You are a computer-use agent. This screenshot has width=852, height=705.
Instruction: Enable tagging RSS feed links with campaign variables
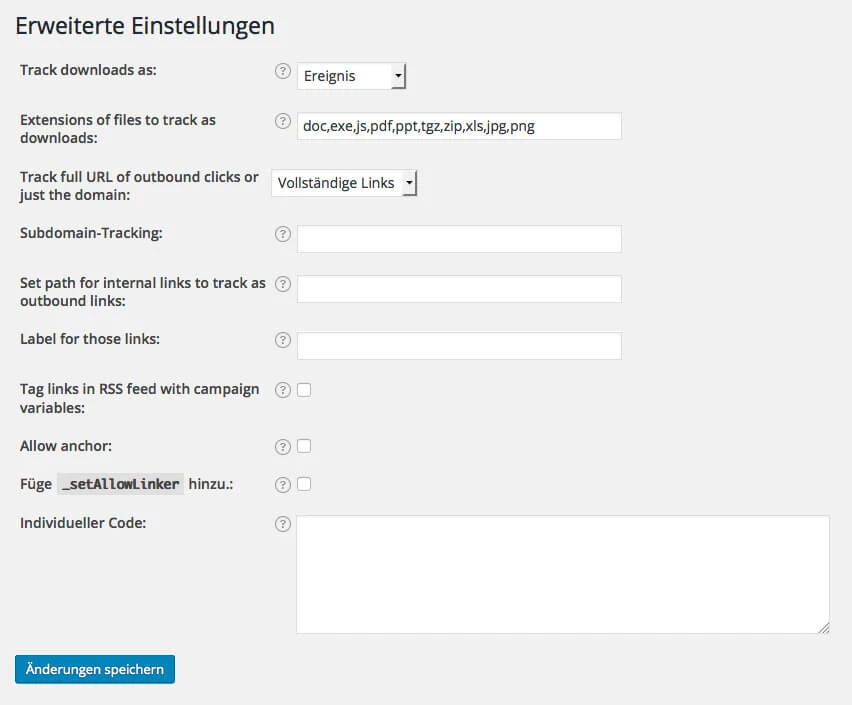point(303,389)
